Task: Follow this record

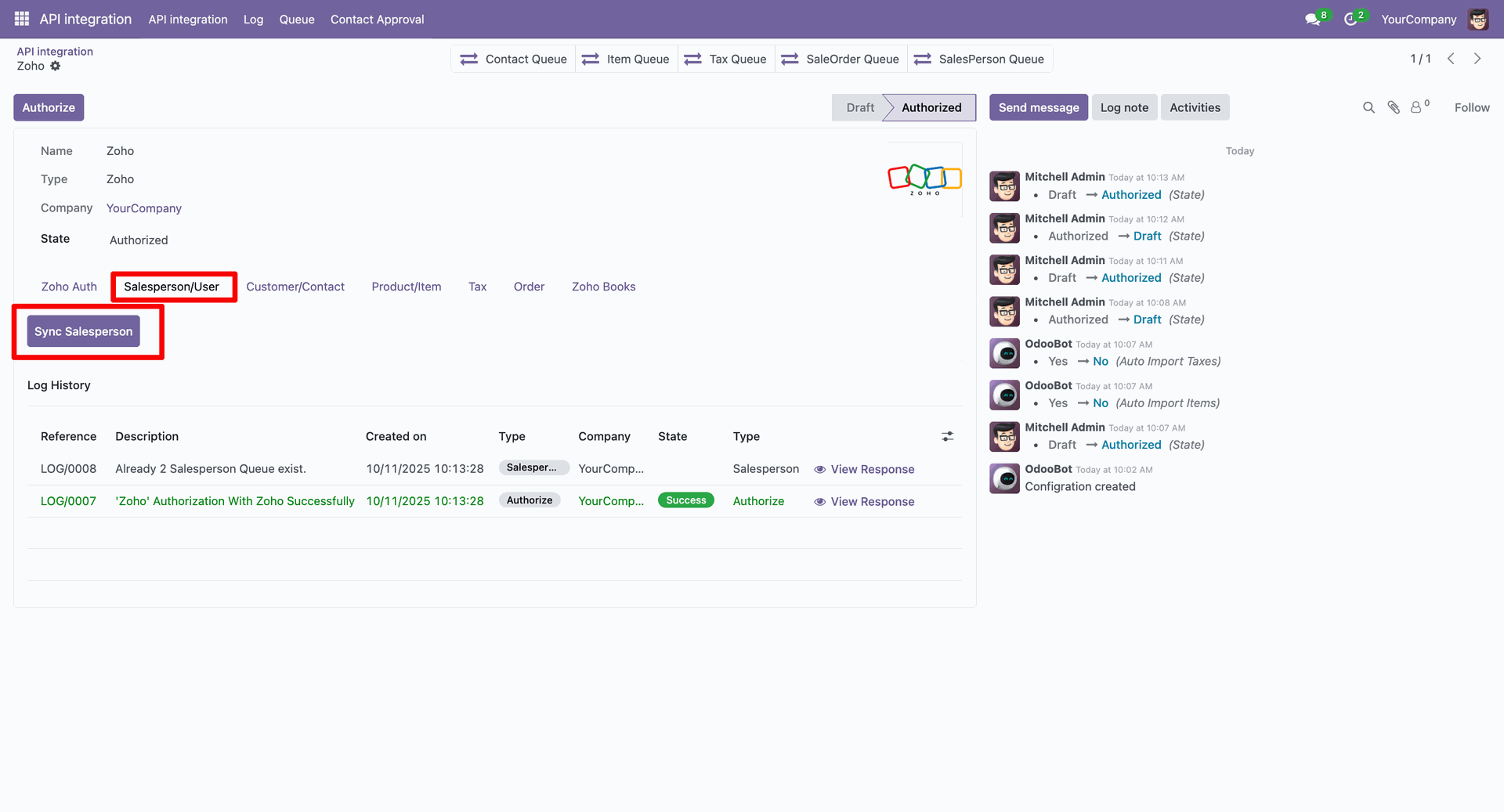Action: [1472, 107]
